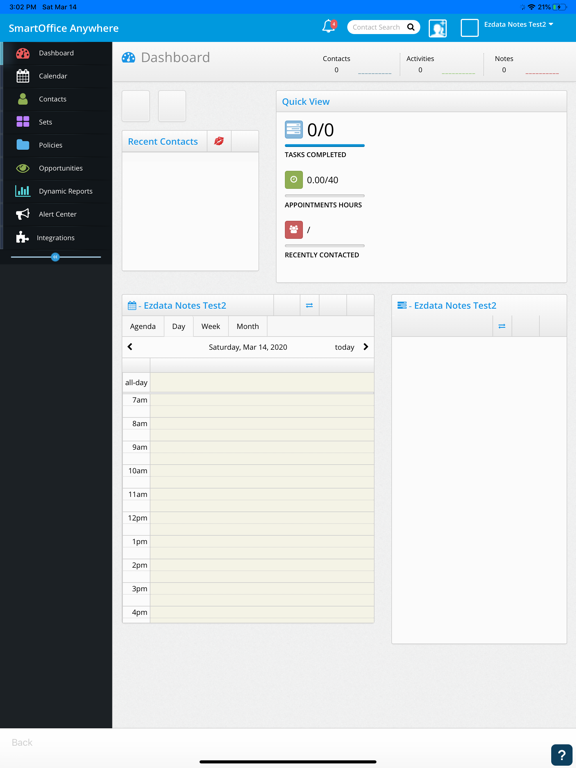Click the green Appointments Hours icon
This screenshot has width=576, height=768.
[293, 180]
